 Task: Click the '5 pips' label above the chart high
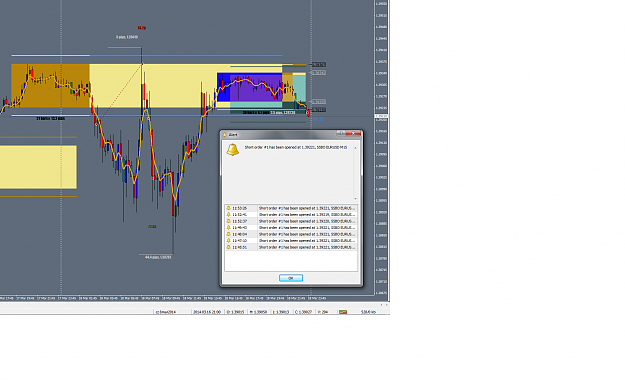(x=127, y=37)
